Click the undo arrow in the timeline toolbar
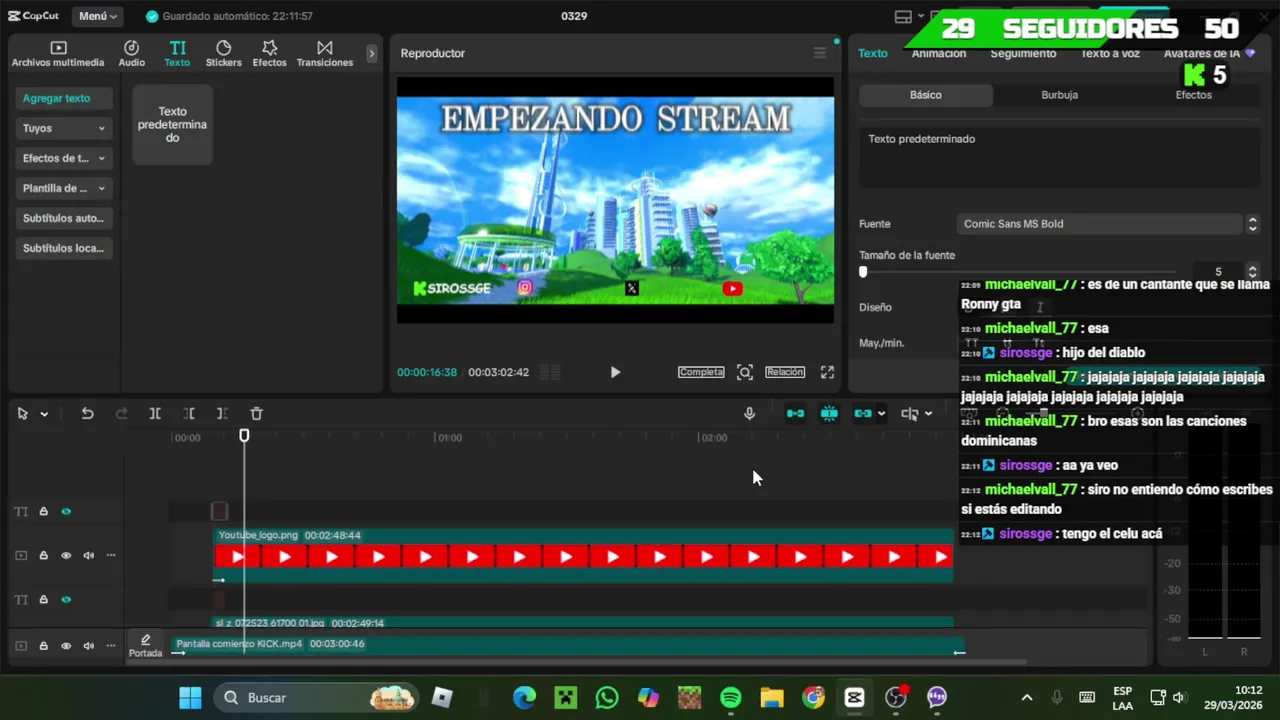Image resolution: width=1280 pixels, height=720 pixels. point(87,413)
